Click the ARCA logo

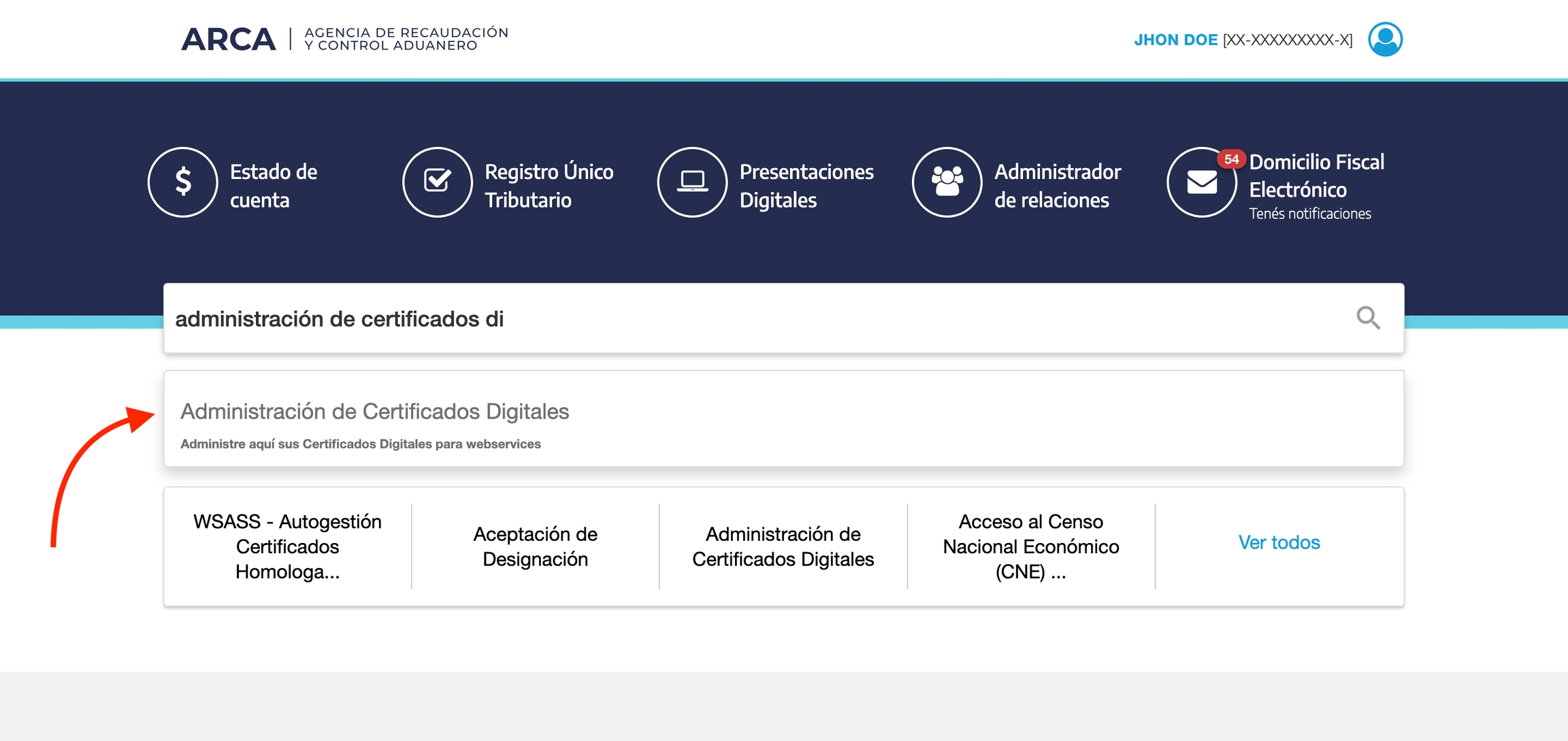pyautogui.click(x=229, y=39)
